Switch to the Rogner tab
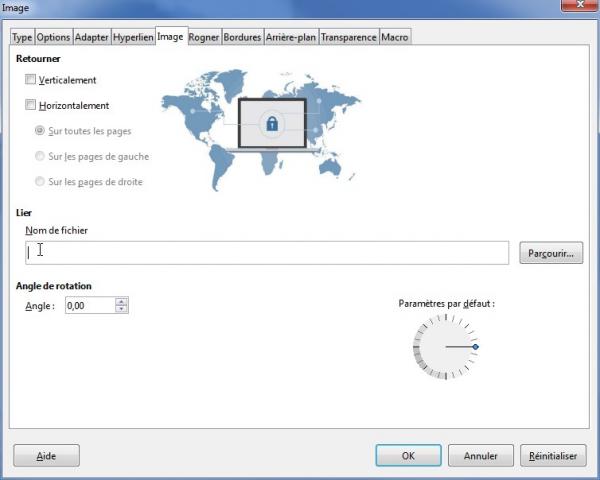600x480 pixels. tap(204, 37)
